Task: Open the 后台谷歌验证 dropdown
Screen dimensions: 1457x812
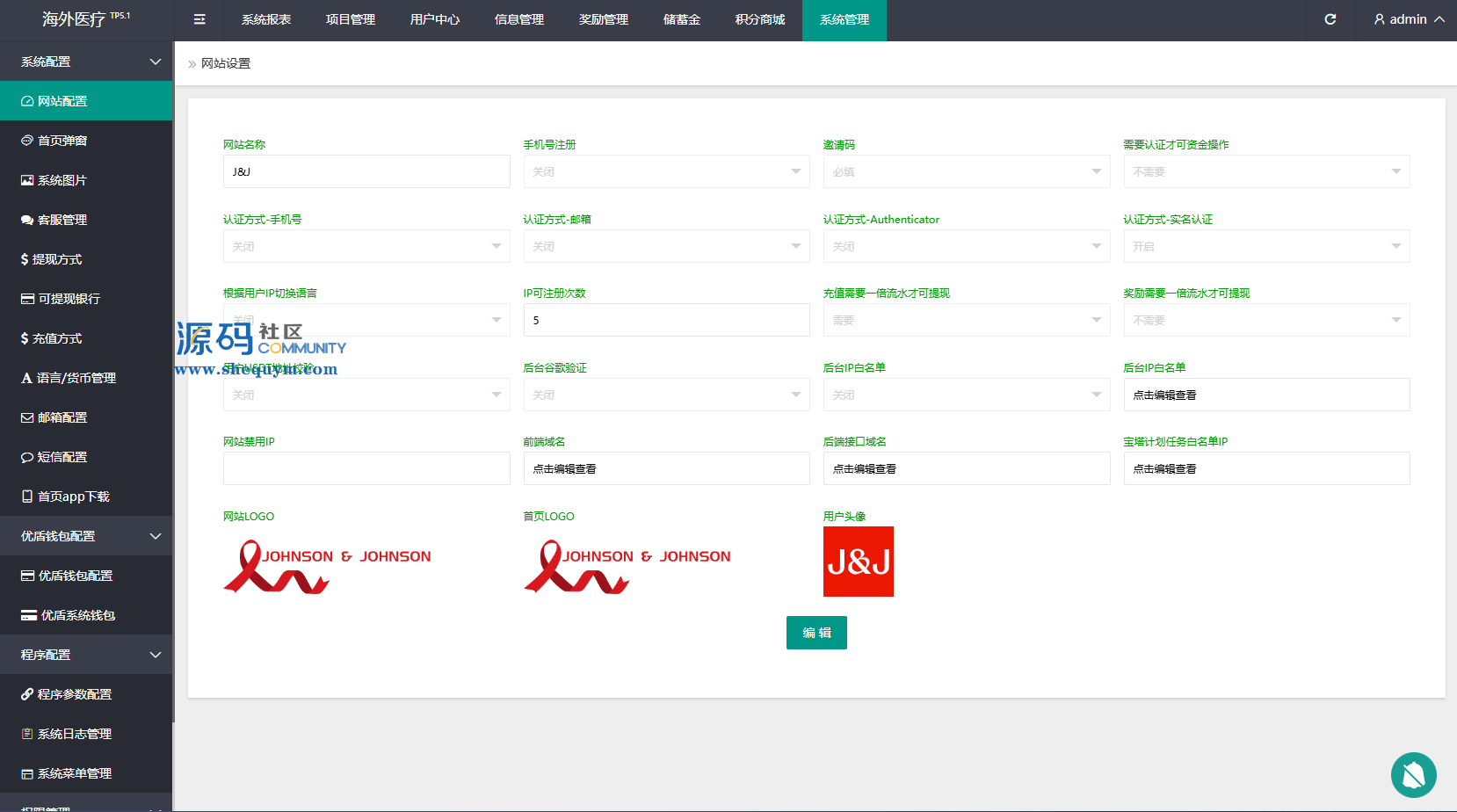Action: tap(666, 395)
